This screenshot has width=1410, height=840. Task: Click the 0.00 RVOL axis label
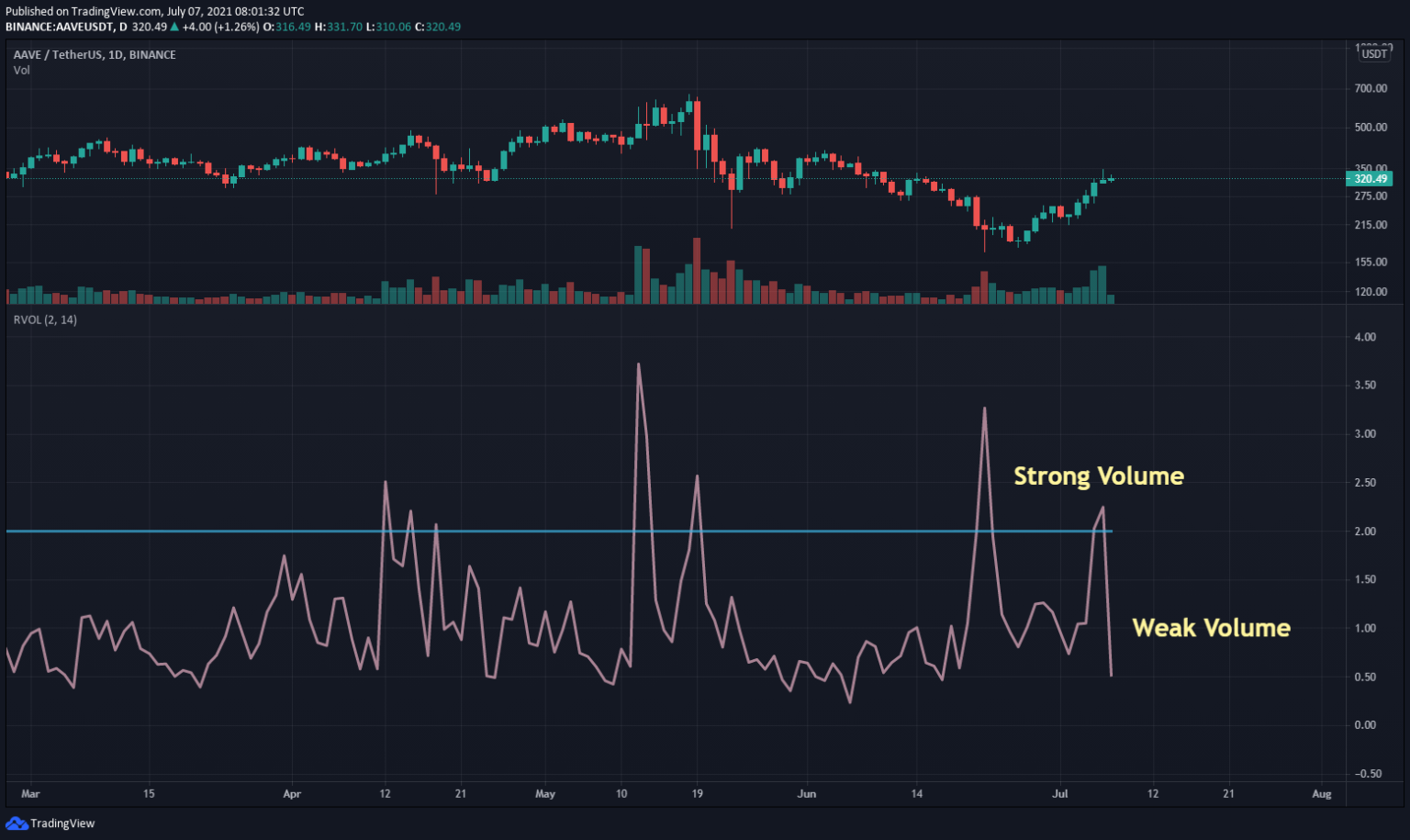(x=1365, y=724)
